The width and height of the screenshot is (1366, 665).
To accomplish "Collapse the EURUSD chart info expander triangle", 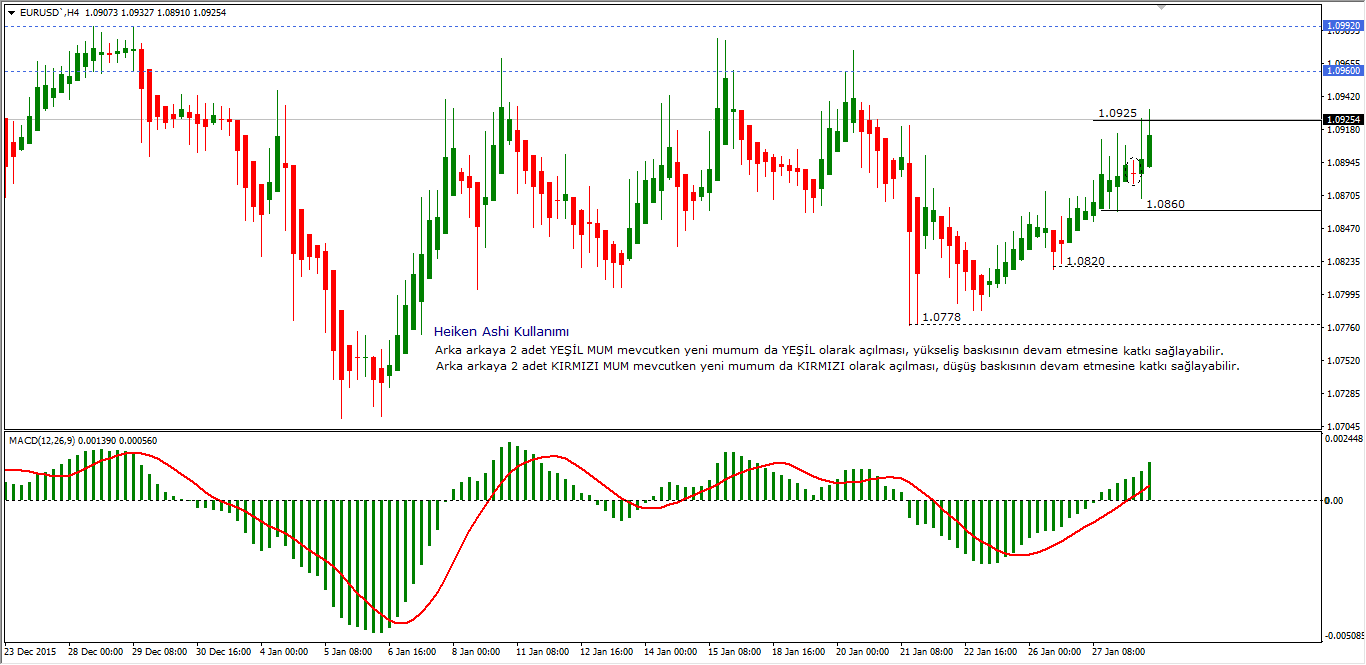I will [x=11, y=13].
